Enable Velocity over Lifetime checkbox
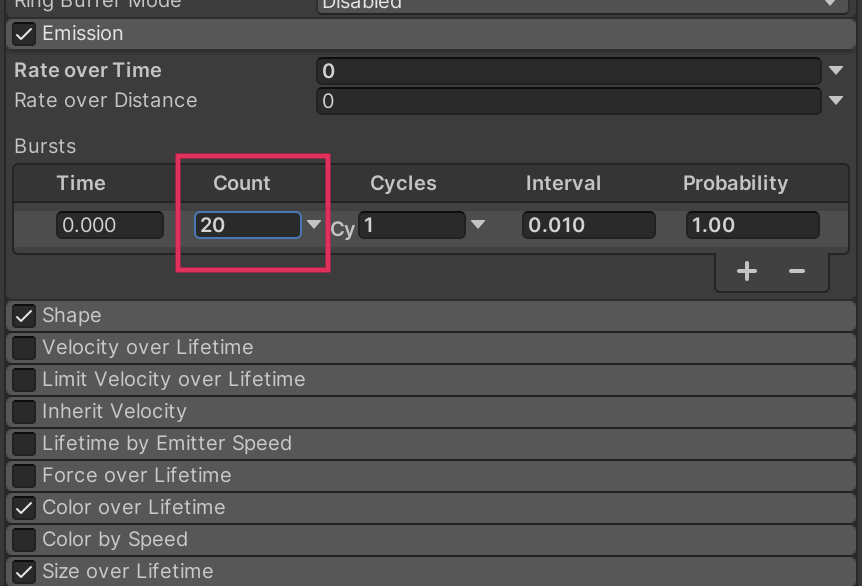 [24, 348]
